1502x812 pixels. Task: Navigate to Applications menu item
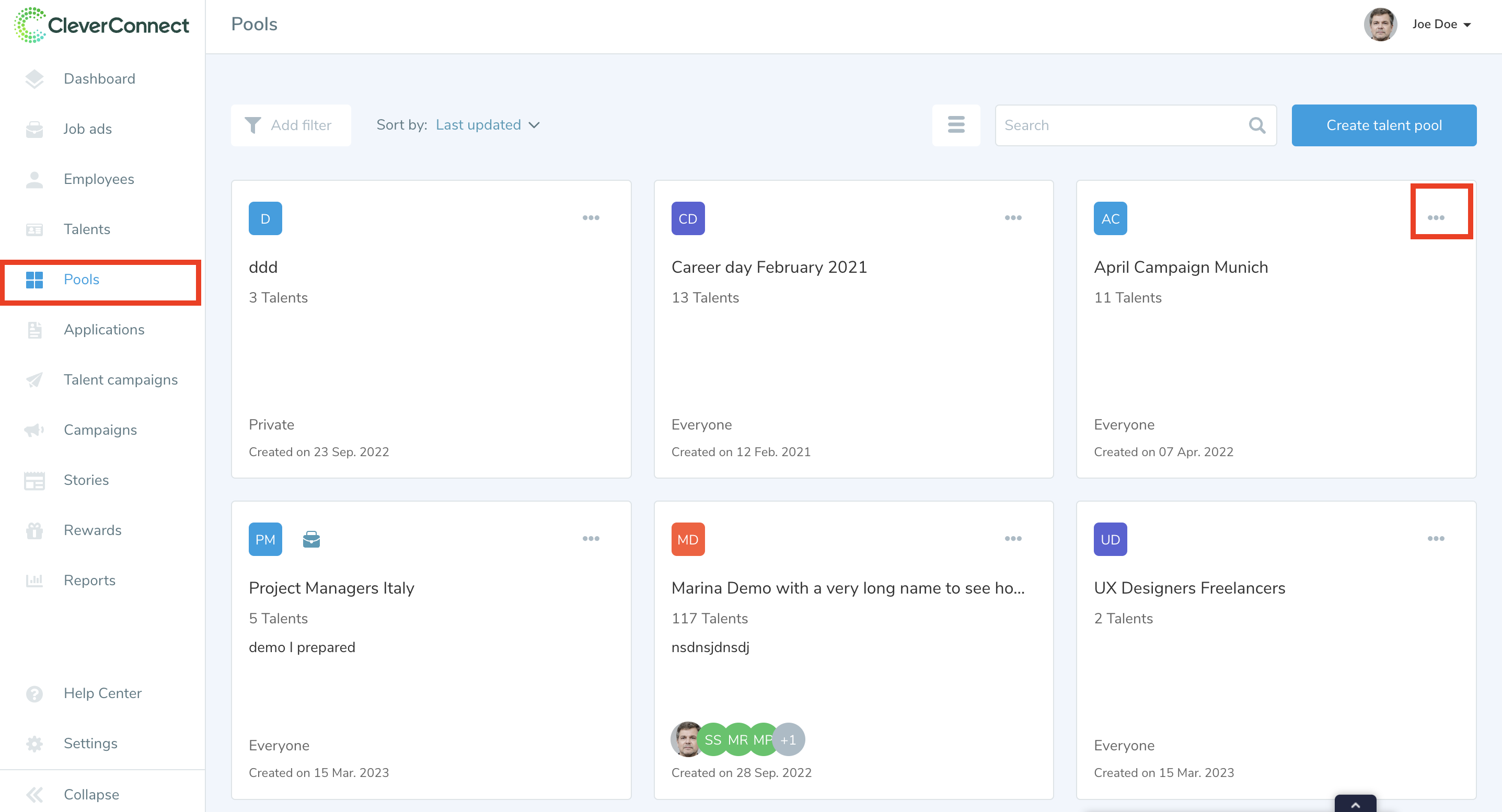104,329
